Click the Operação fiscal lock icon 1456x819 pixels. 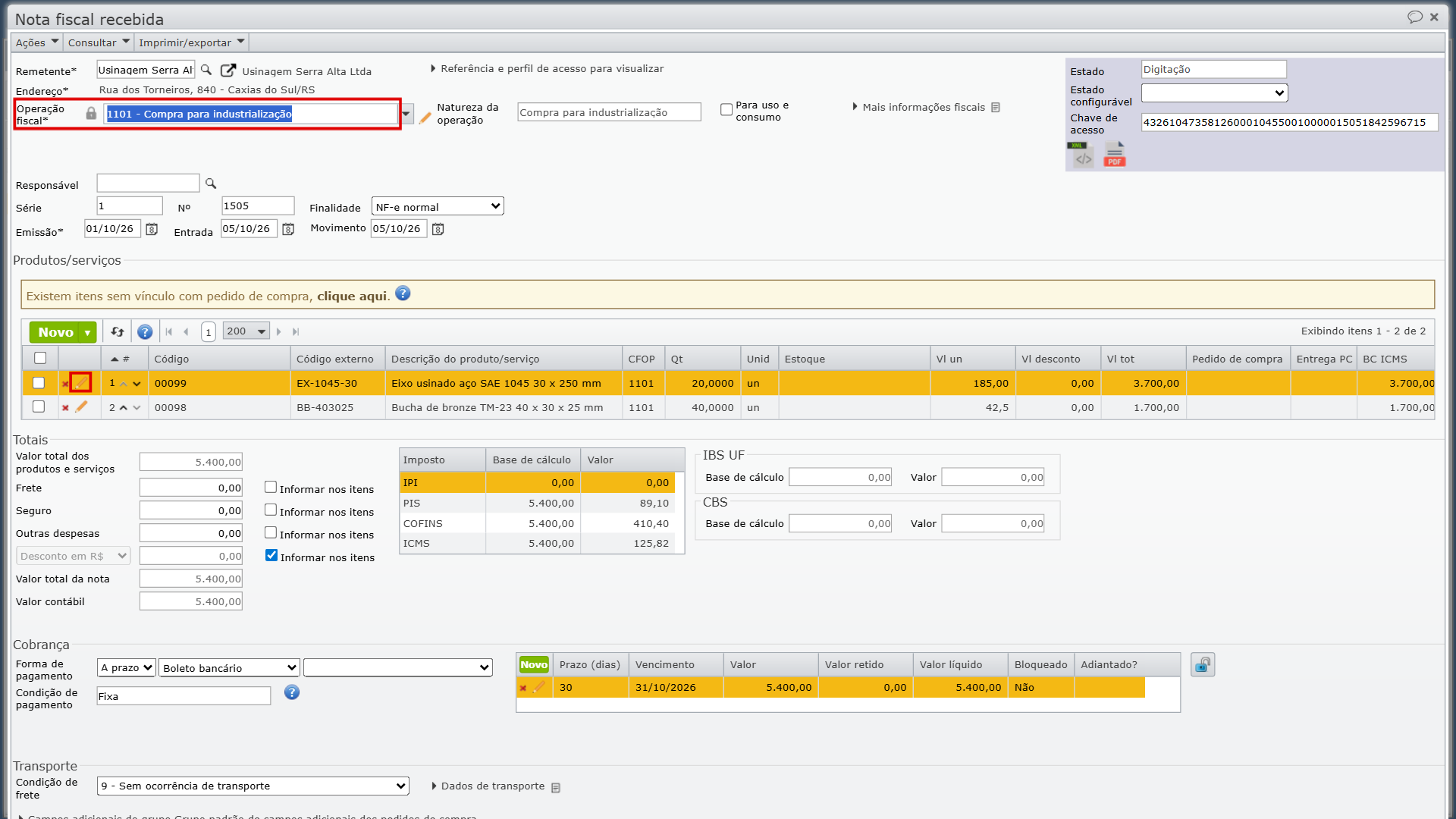click(91, 114)
